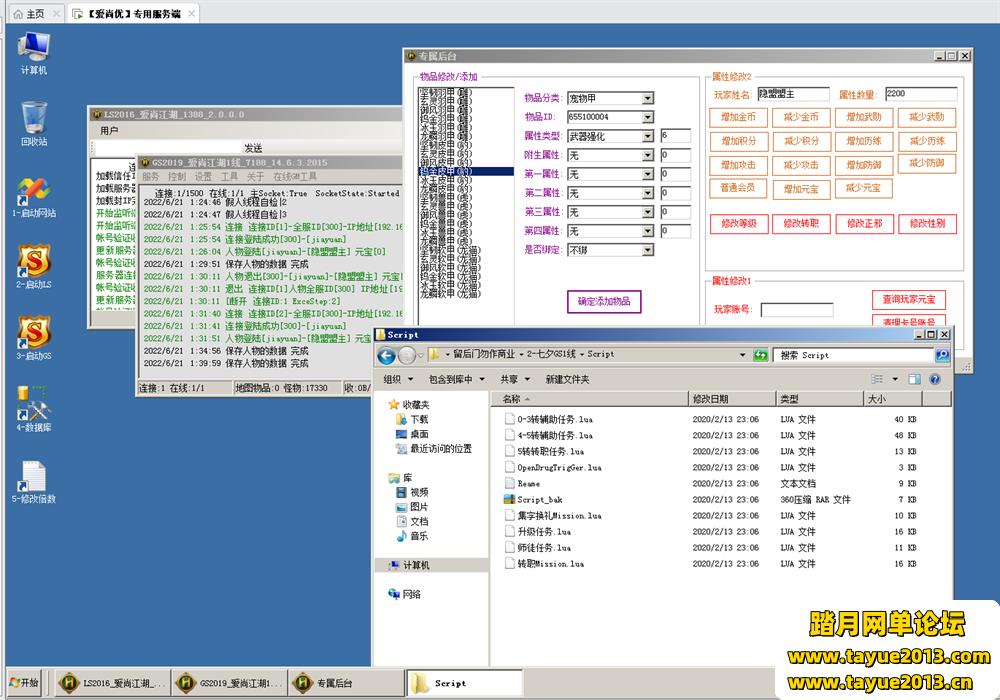Screen dimensions: 1000x700
Task: Toggle the preview pane icon in explorer
Action: (x=915, y=379)
